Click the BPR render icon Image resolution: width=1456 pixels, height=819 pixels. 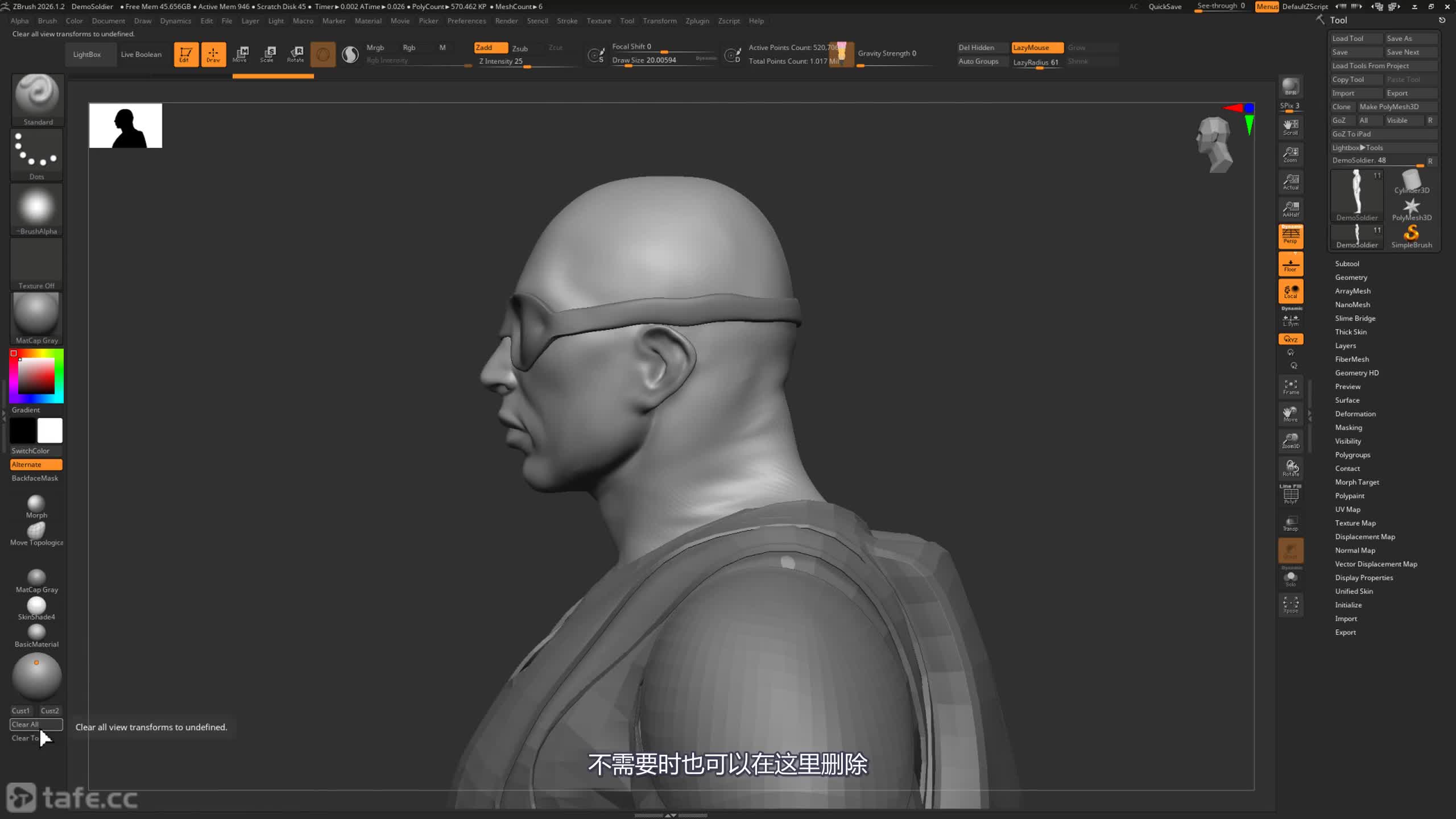(1290, 86)
